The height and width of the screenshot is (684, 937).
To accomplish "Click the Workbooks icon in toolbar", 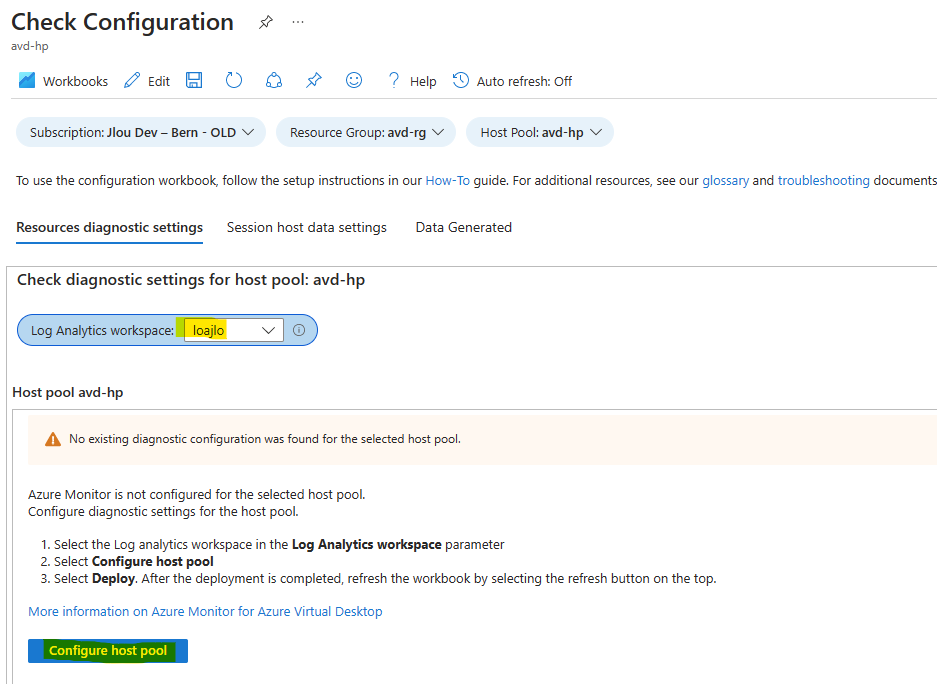I will [x=27, y=81].
